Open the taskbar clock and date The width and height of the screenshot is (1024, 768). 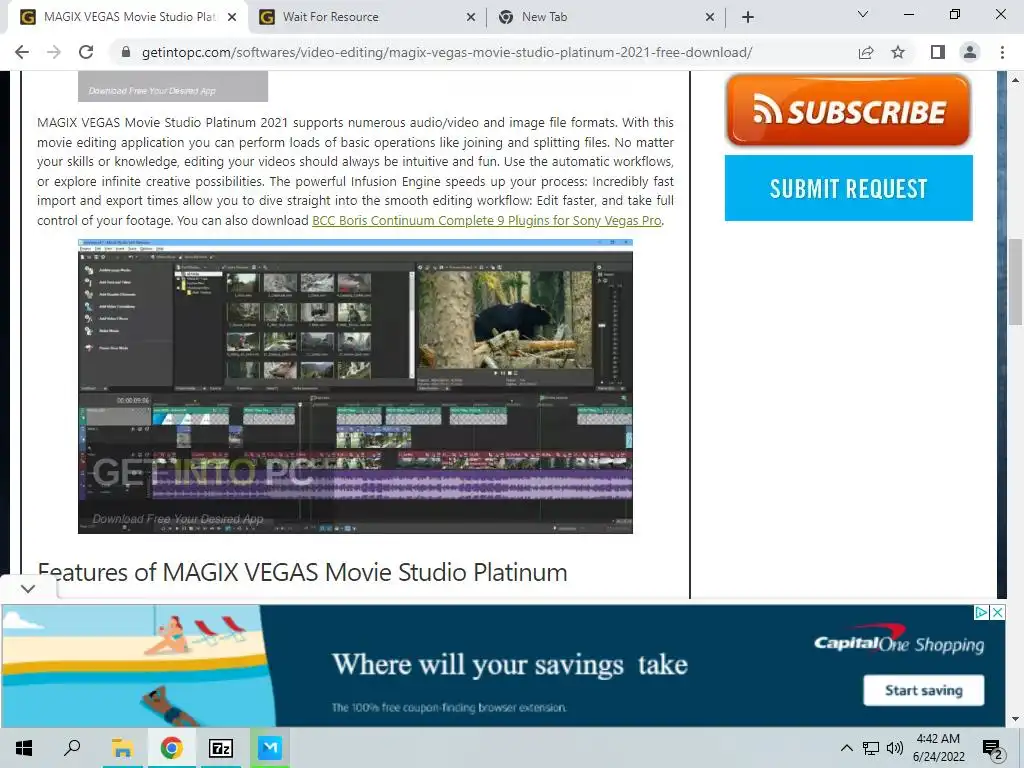point(938,748)
